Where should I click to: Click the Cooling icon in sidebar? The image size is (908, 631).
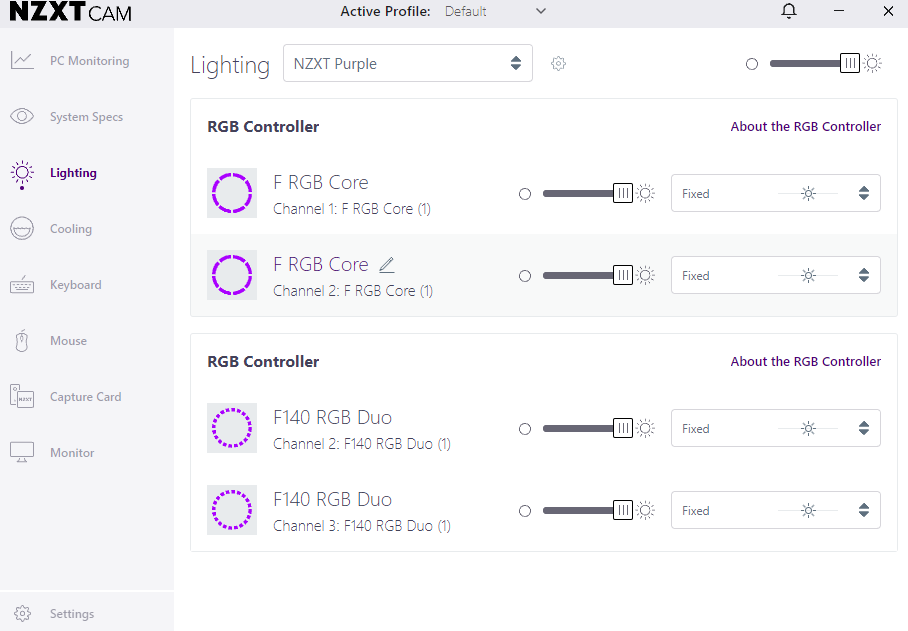click(22, 229)
